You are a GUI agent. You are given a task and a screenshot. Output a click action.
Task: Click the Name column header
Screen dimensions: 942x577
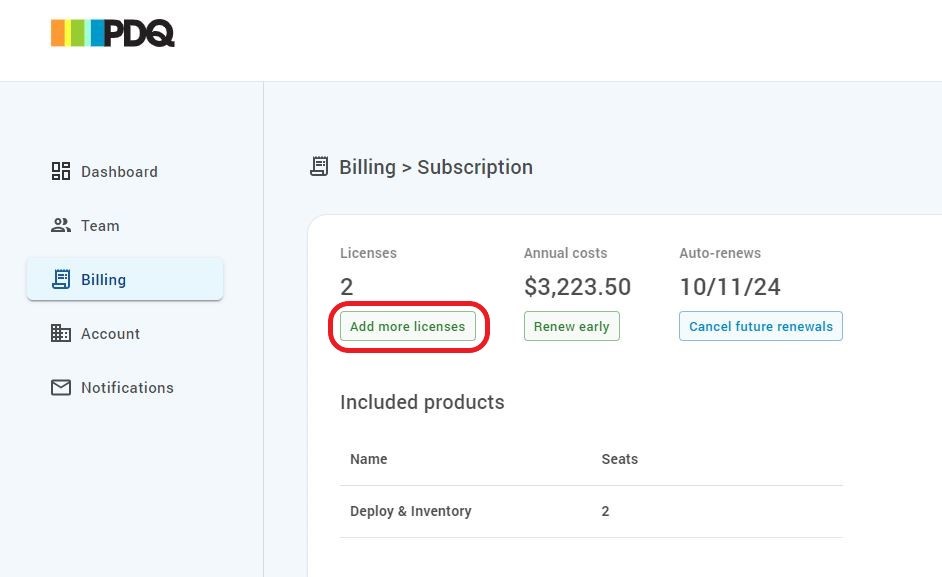pos(369,459)
